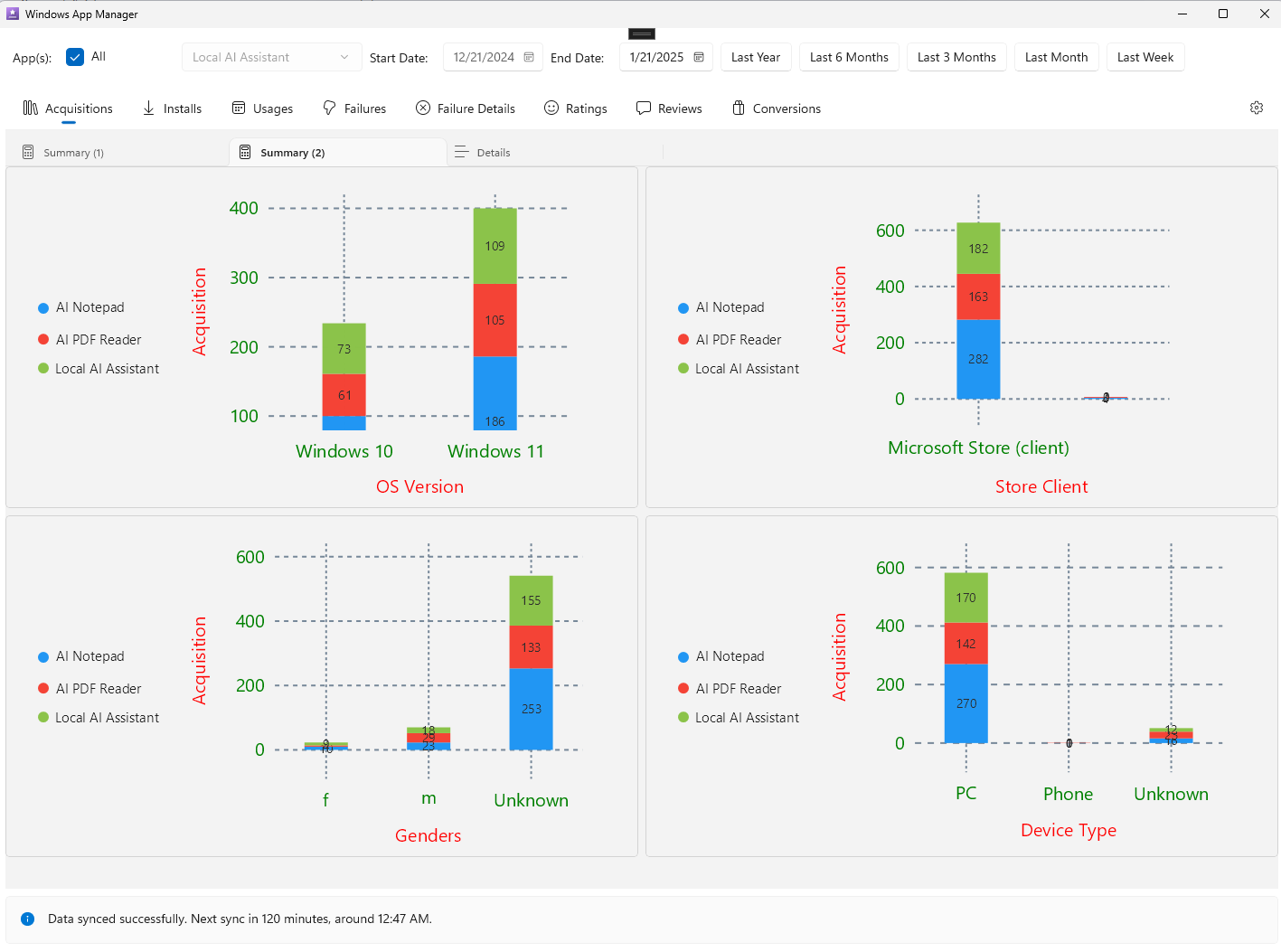Click AI Notepad legend dot in Device Type chart
The image size is (1281, 952).
pos(683,657)
